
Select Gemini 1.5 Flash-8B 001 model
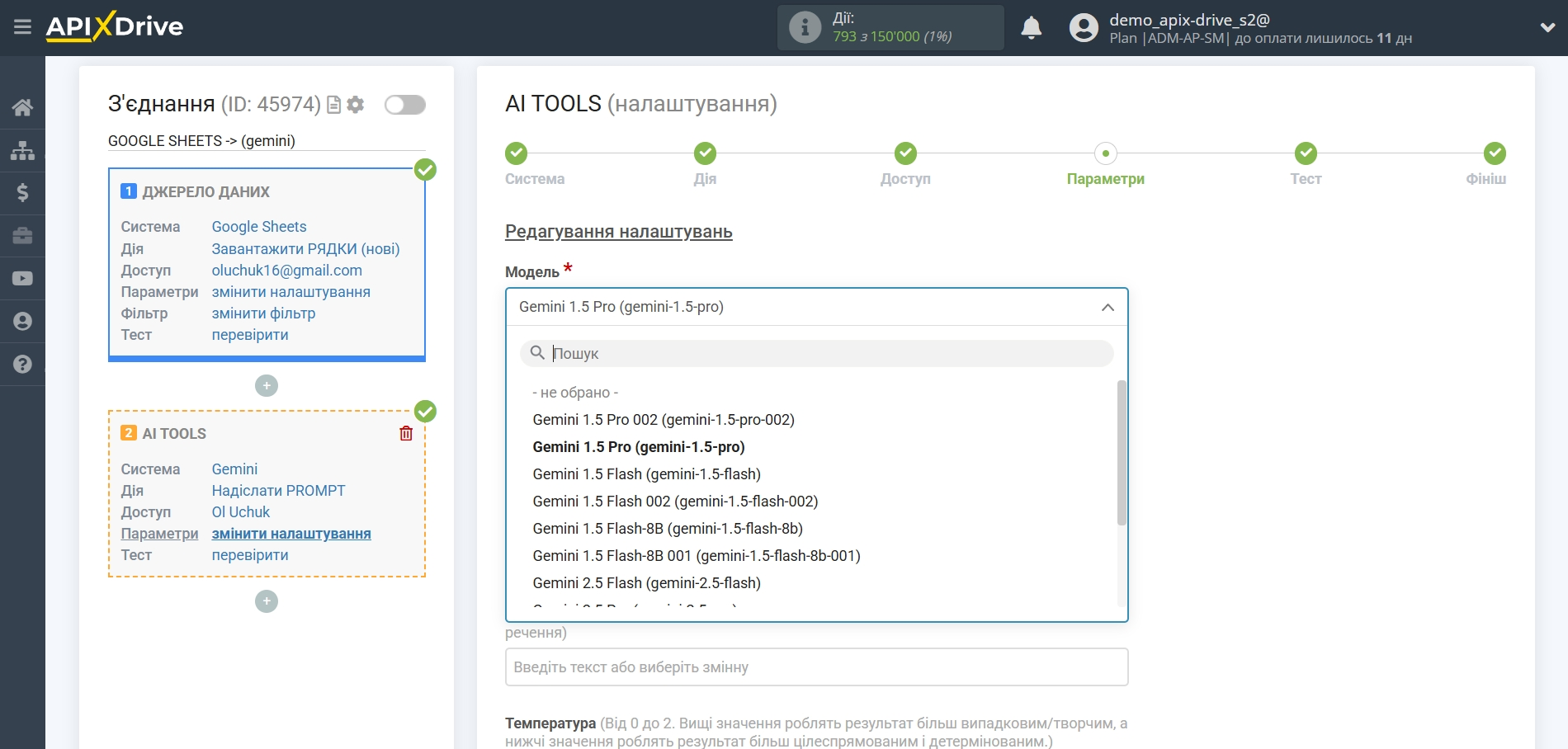click(x=697, y=556)
